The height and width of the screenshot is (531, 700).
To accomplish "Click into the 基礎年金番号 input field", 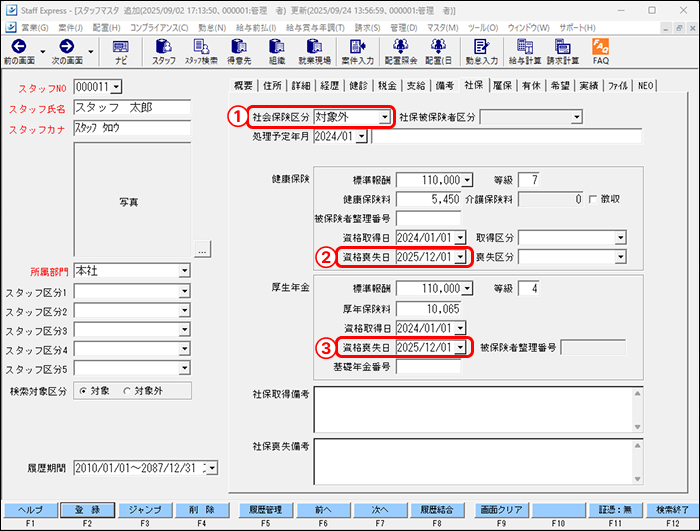I will pos(429,367).
